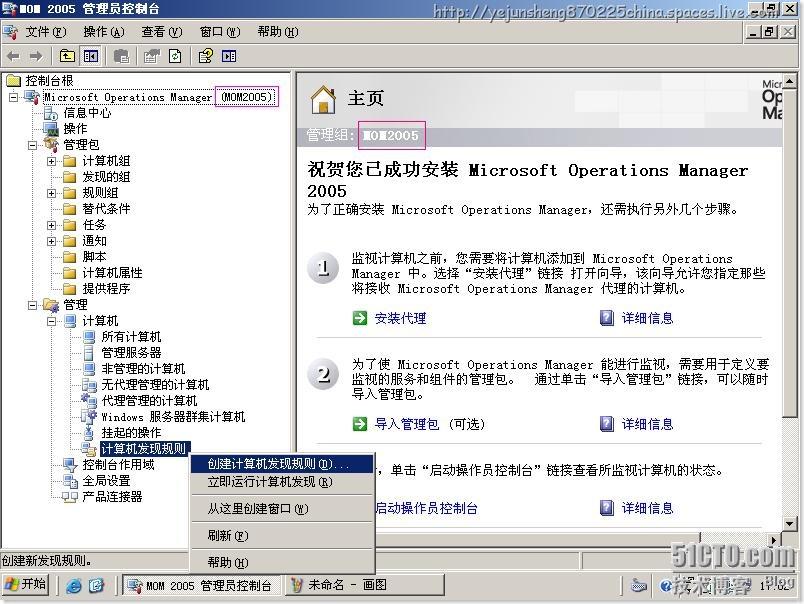Click 详细信息 link for step 1
804x604 pixels.
647,318
